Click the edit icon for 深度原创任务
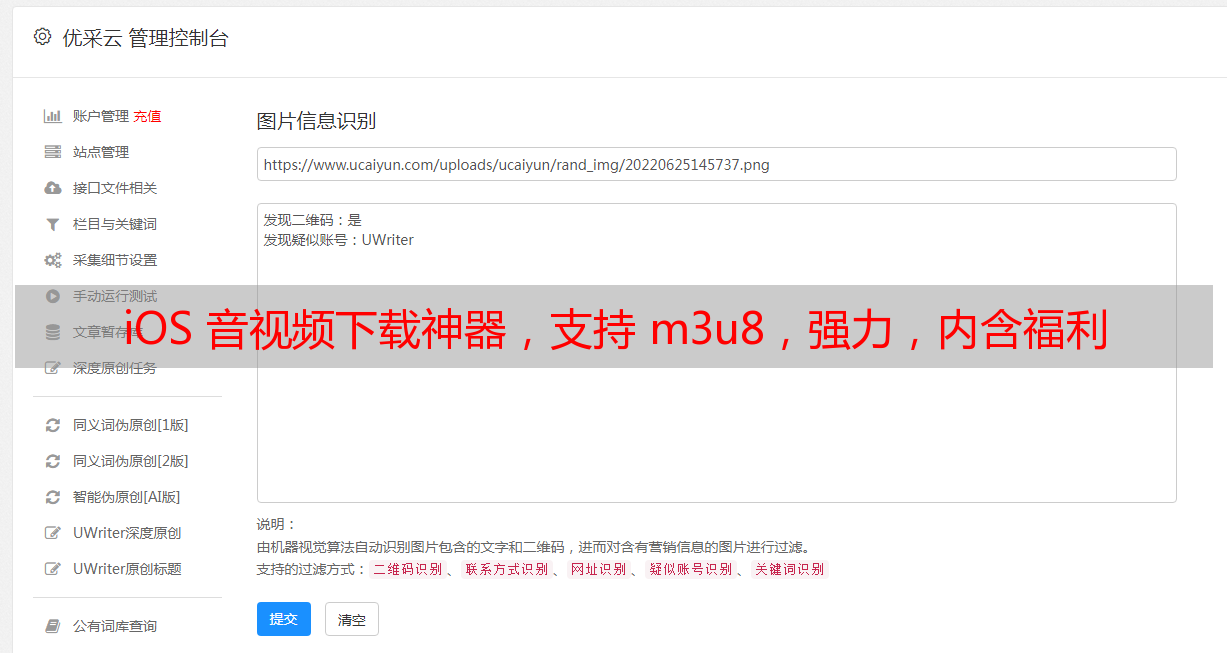Viewport: 1227px width, 653px height. point(53,368)
